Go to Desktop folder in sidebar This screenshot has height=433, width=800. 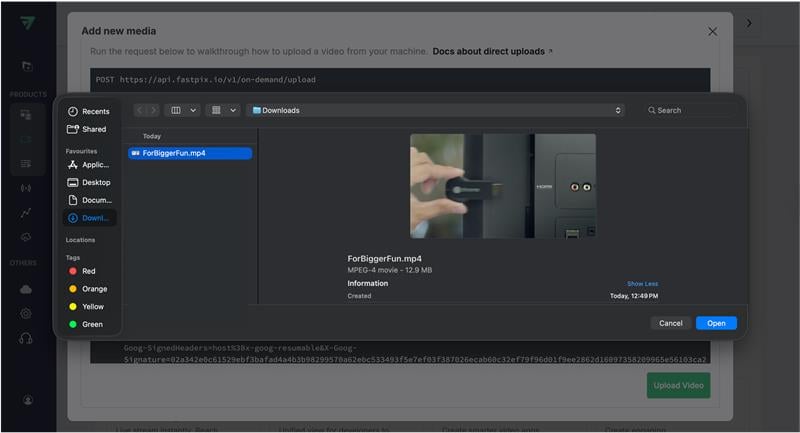pos(89,182)
